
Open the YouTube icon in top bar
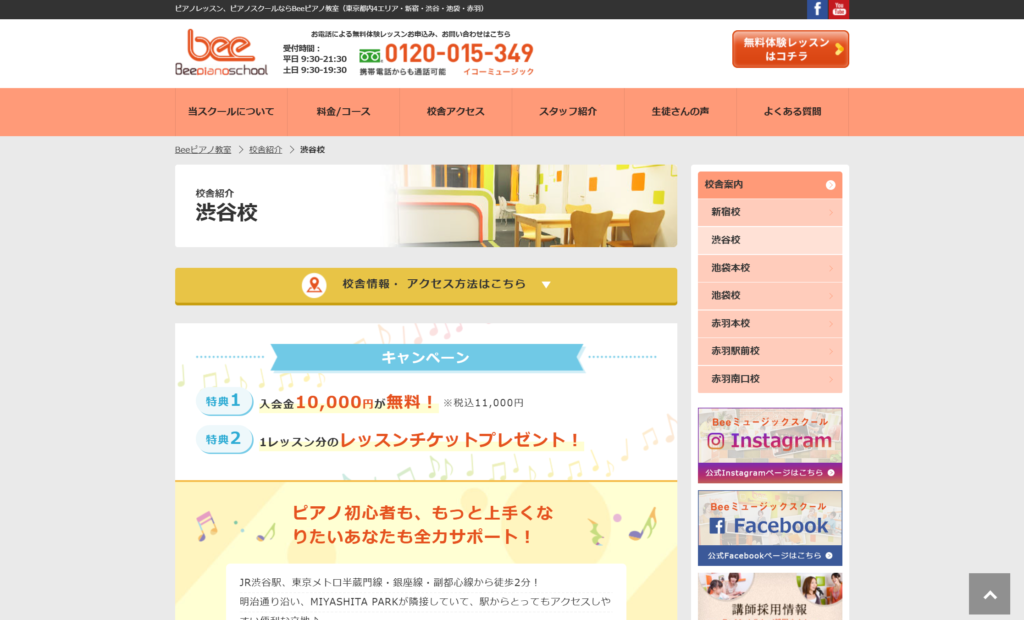[x=839, y=9]
